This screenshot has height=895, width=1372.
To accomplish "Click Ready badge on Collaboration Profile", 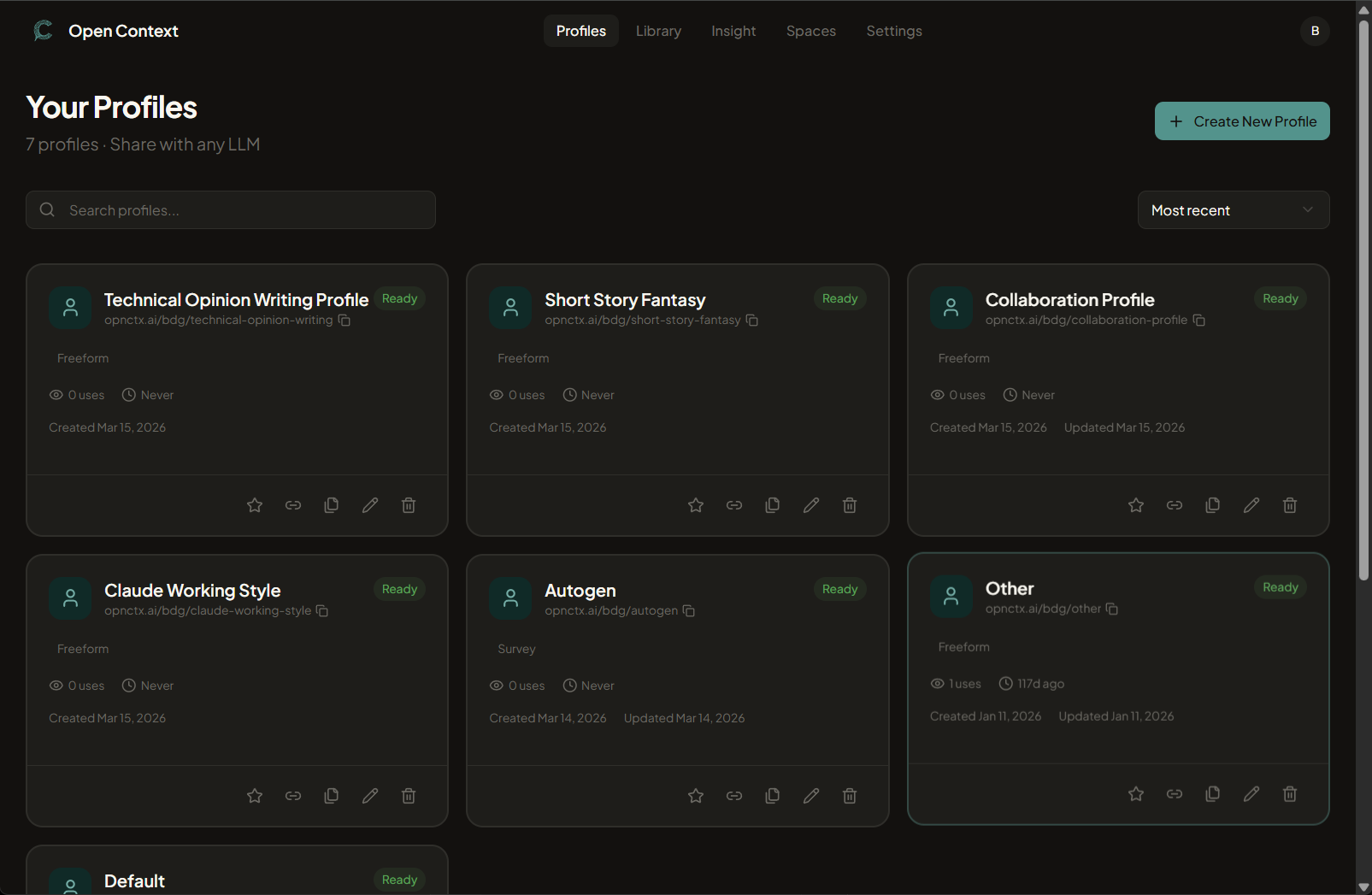I will coord(1281,298).
